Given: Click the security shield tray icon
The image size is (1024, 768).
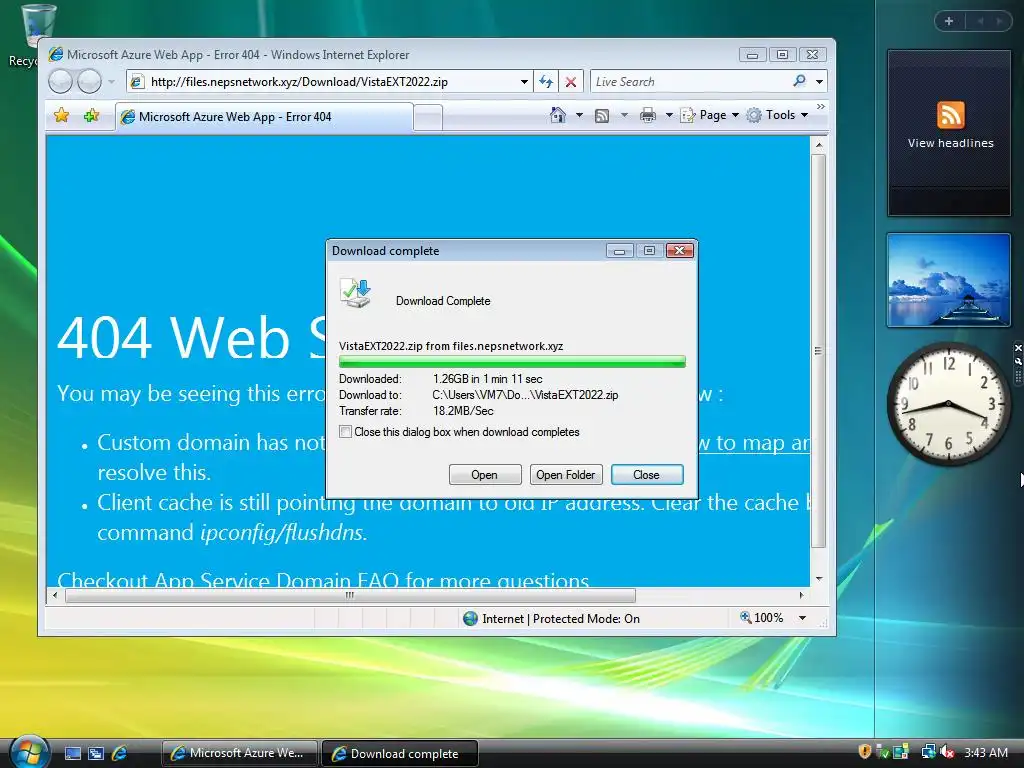Looking at the screenshot, I should tap(865, 752).
